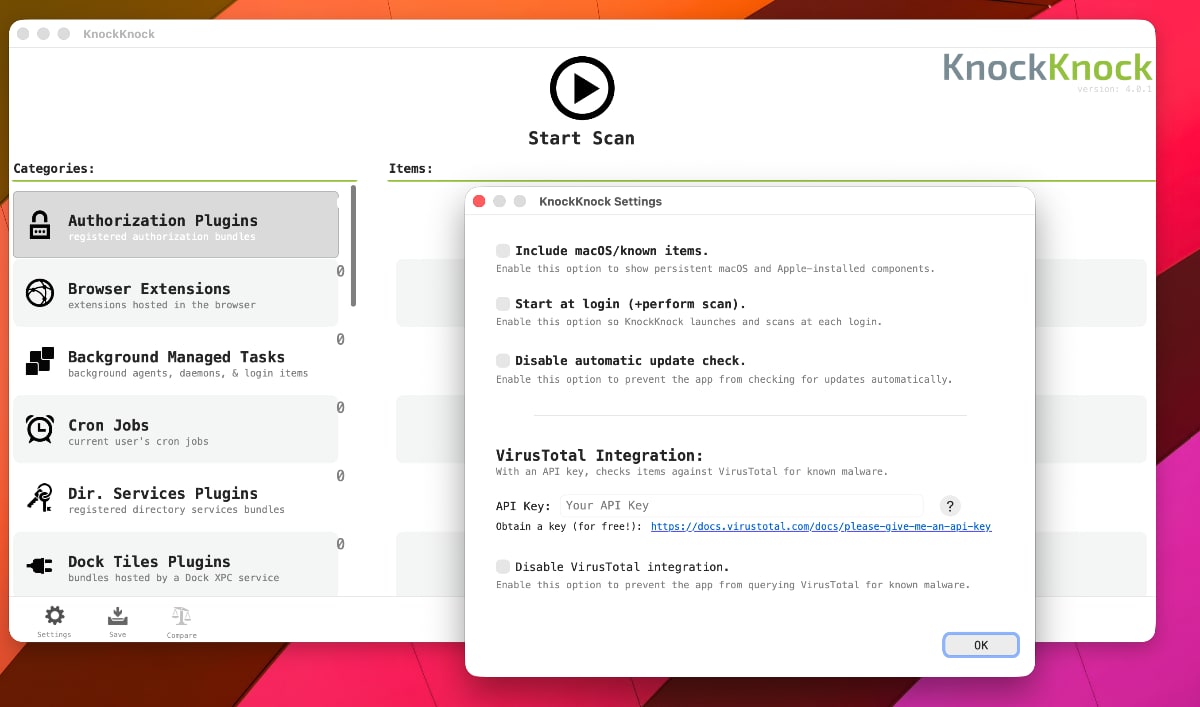Screen dimensions: 1200x707
Task: Open Settings via the gear icon
Action: [55, 616]
